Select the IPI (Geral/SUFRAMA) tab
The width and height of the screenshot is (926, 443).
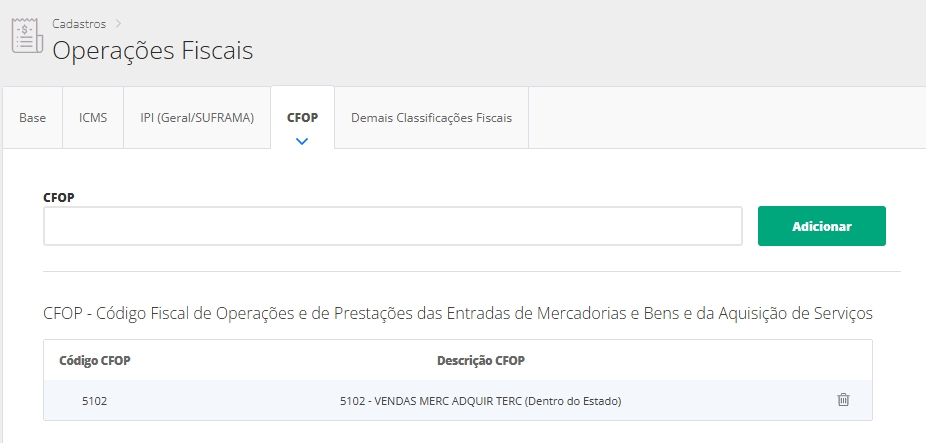(197, 118)
